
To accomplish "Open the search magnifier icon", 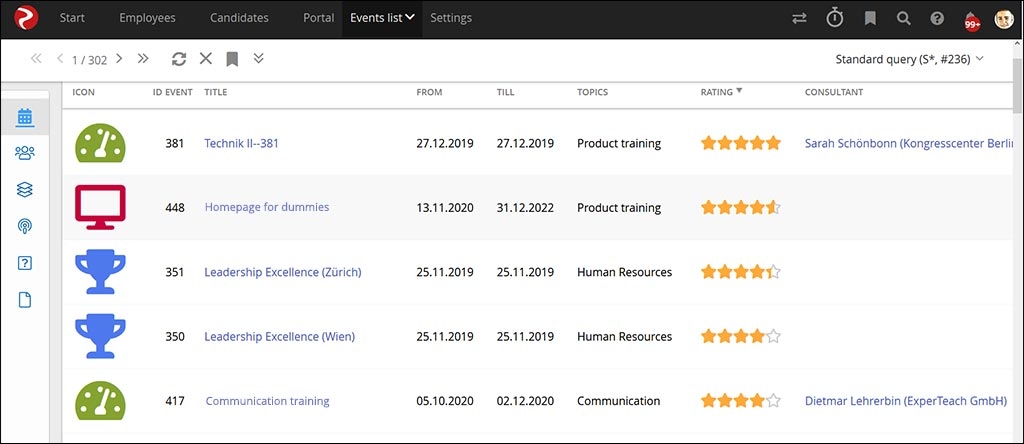I will (903, 18).
